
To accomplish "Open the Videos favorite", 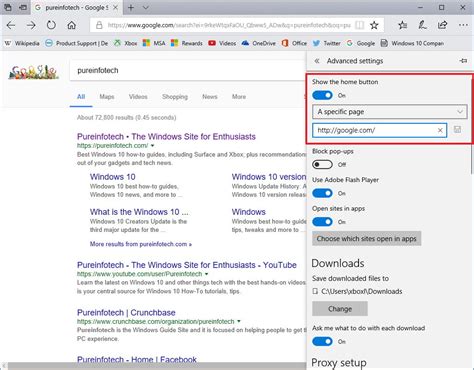I will [x=222, y=43].
